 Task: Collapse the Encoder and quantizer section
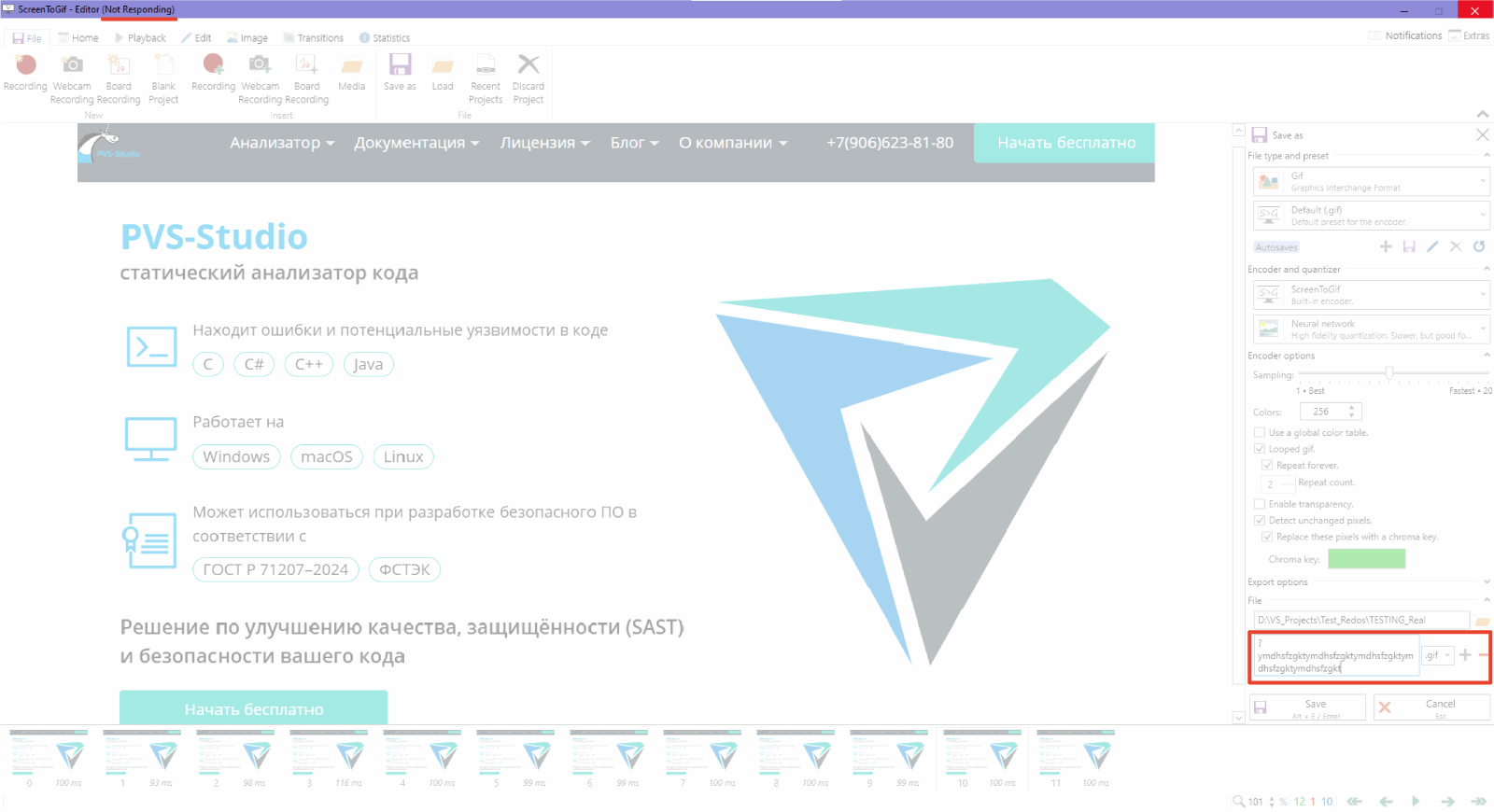[1487, 269]
